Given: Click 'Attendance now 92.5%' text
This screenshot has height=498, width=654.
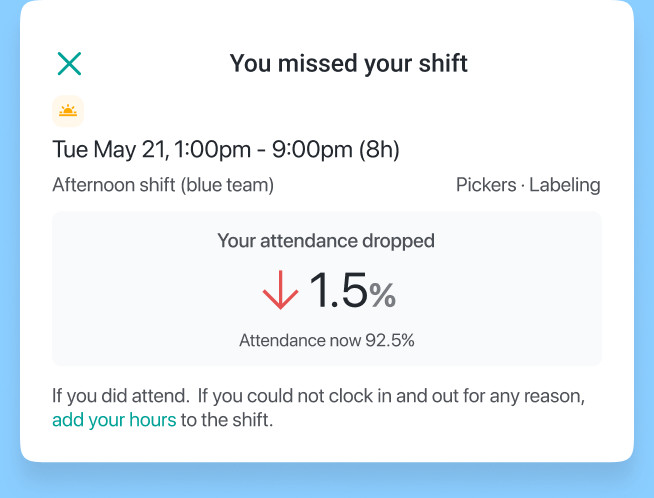Looking at the screenshot, I should pos(326,340).
